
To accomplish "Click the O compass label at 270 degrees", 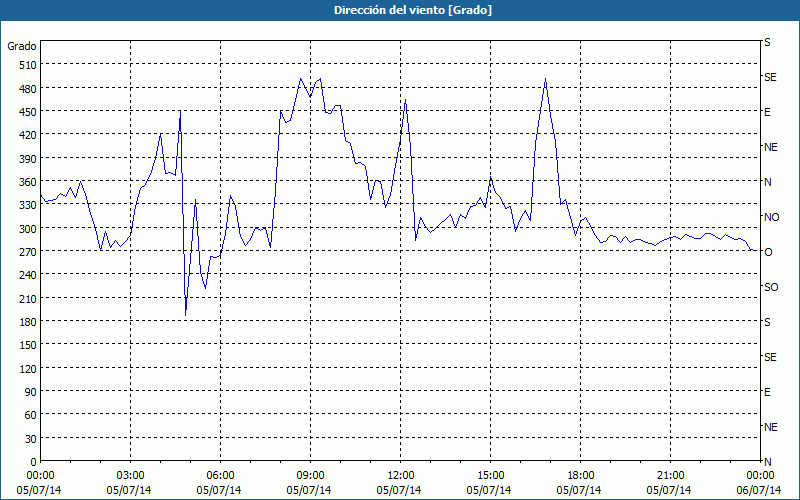I will [768, 252].
